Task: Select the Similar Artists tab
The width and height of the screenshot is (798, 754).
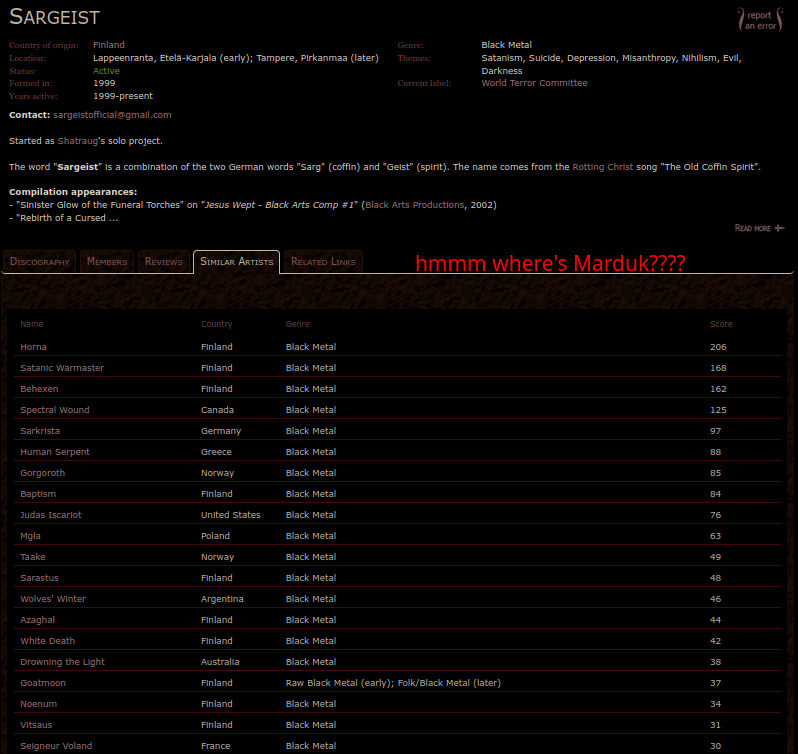Action: (x=237, y=262)
